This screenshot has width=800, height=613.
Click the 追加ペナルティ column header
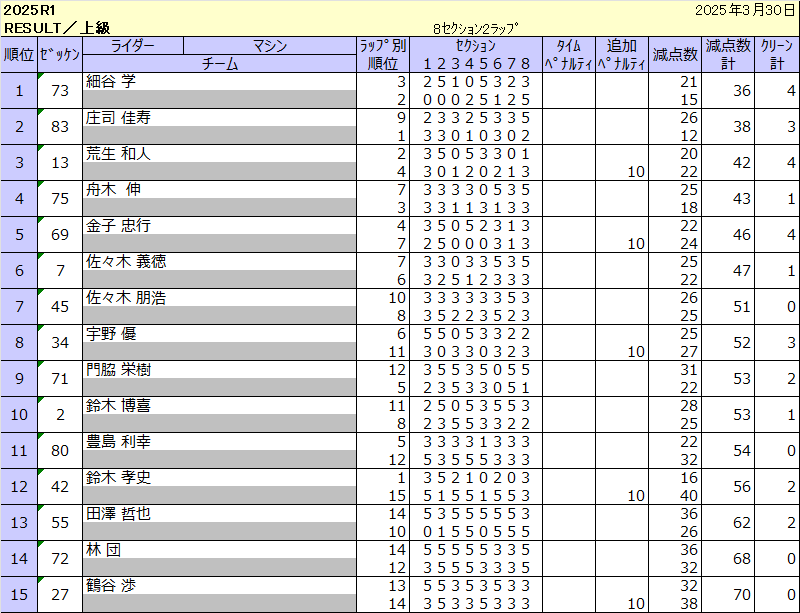point(622,54)
